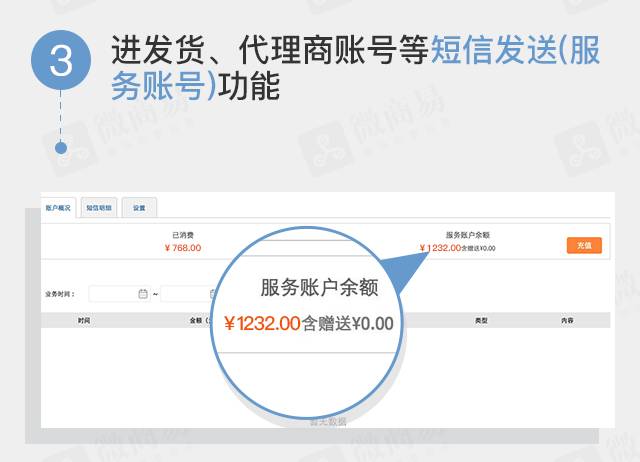640x462 pixels.
Task: Click the end date input after the tilde
Action: [x=189, y=294]
